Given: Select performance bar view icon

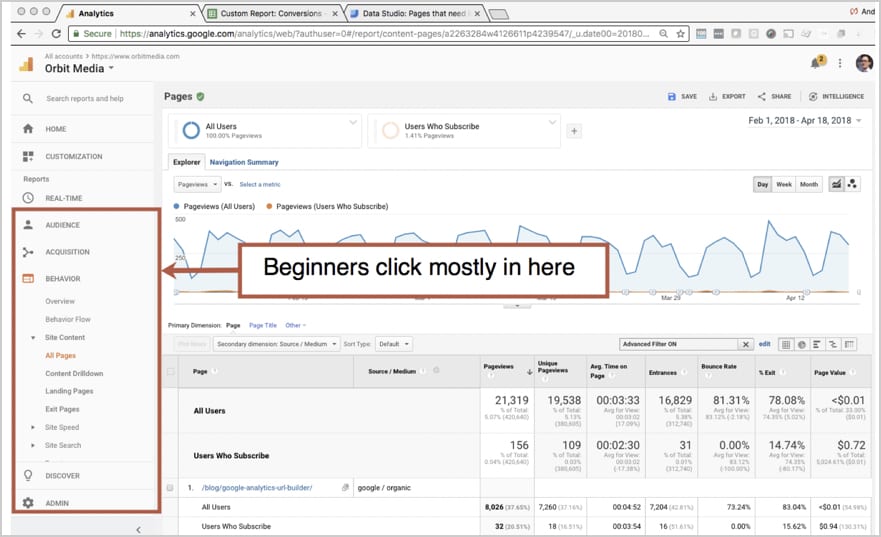Looking at the screenshot, I should pyautogui.click(x=817, y=344).
